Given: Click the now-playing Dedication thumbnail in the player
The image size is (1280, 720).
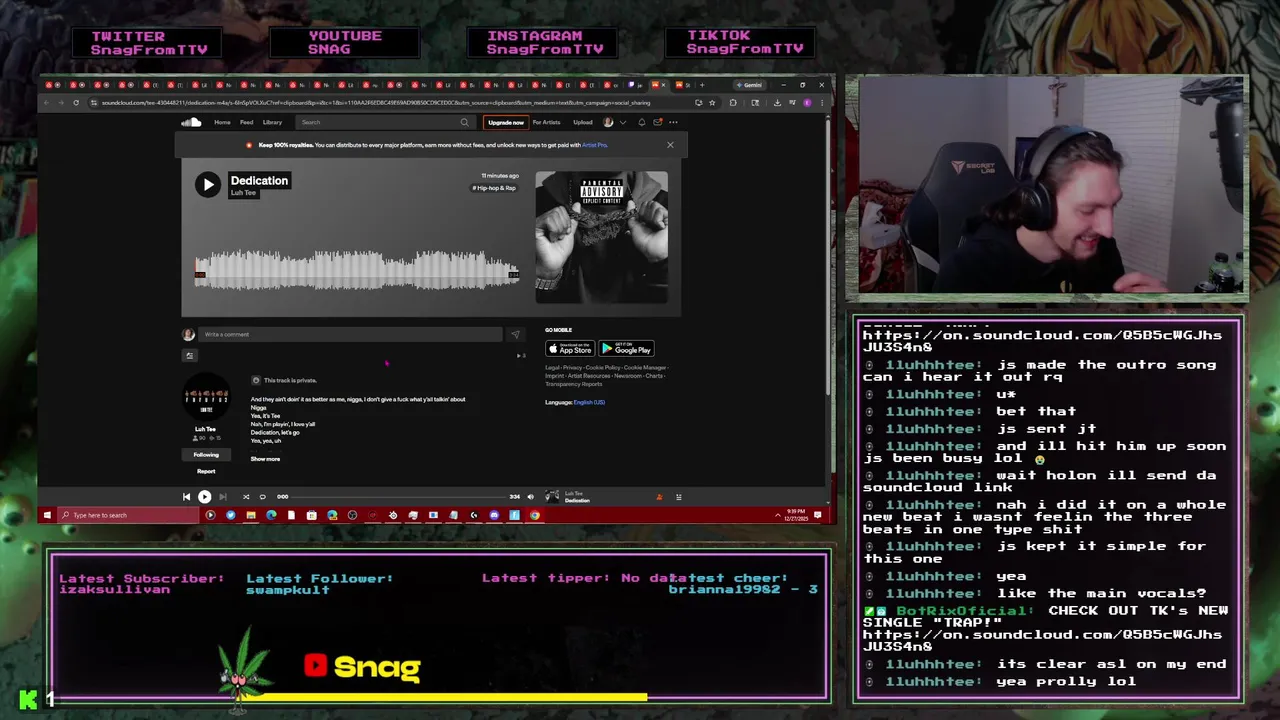Looking at the screenshot, I should coord(552,496).
